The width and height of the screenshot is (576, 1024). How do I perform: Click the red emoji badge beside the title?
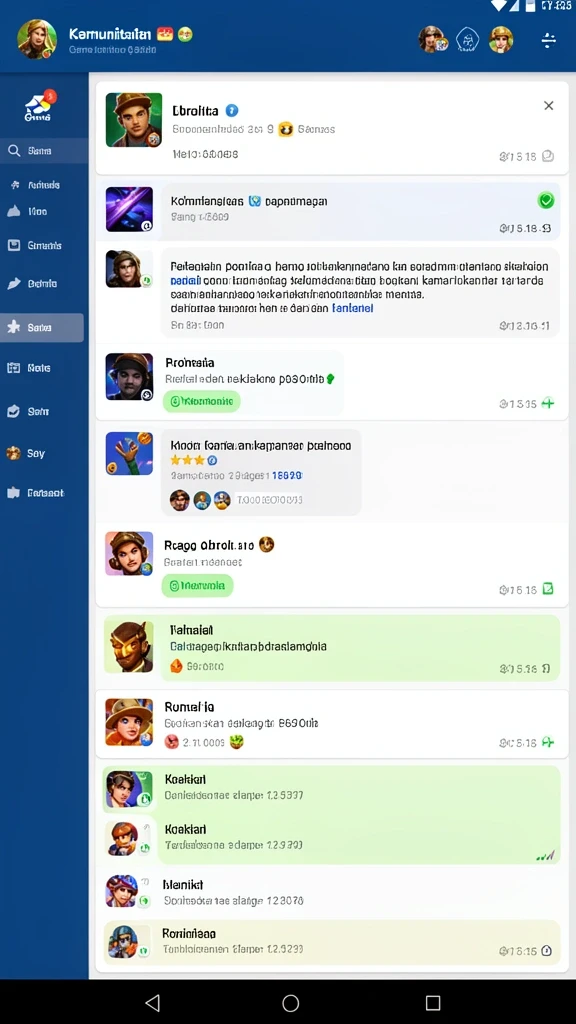[165, 33]
